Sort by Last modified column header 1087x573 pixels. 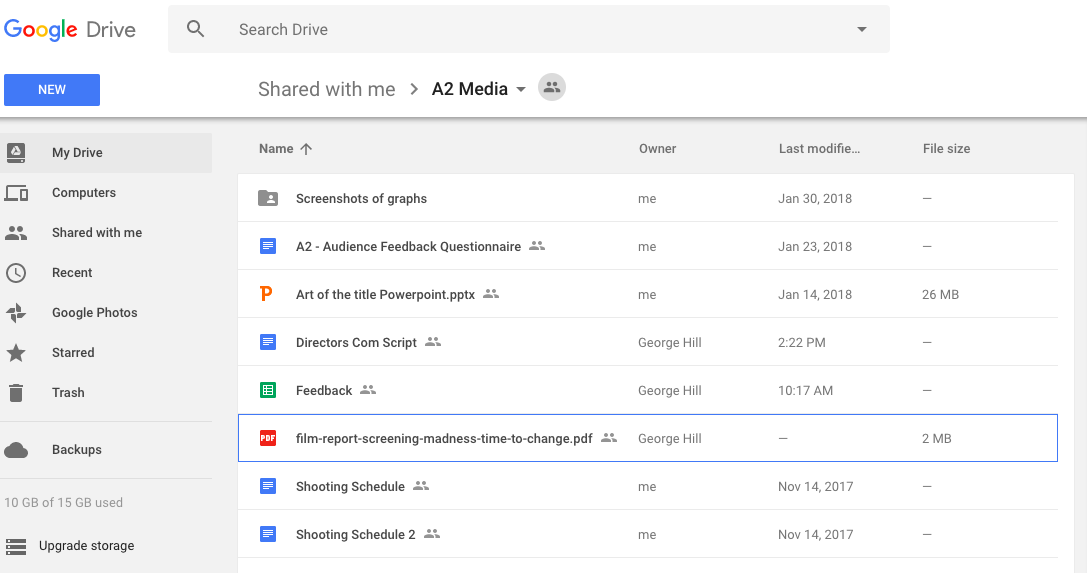[x=819, y=149]
